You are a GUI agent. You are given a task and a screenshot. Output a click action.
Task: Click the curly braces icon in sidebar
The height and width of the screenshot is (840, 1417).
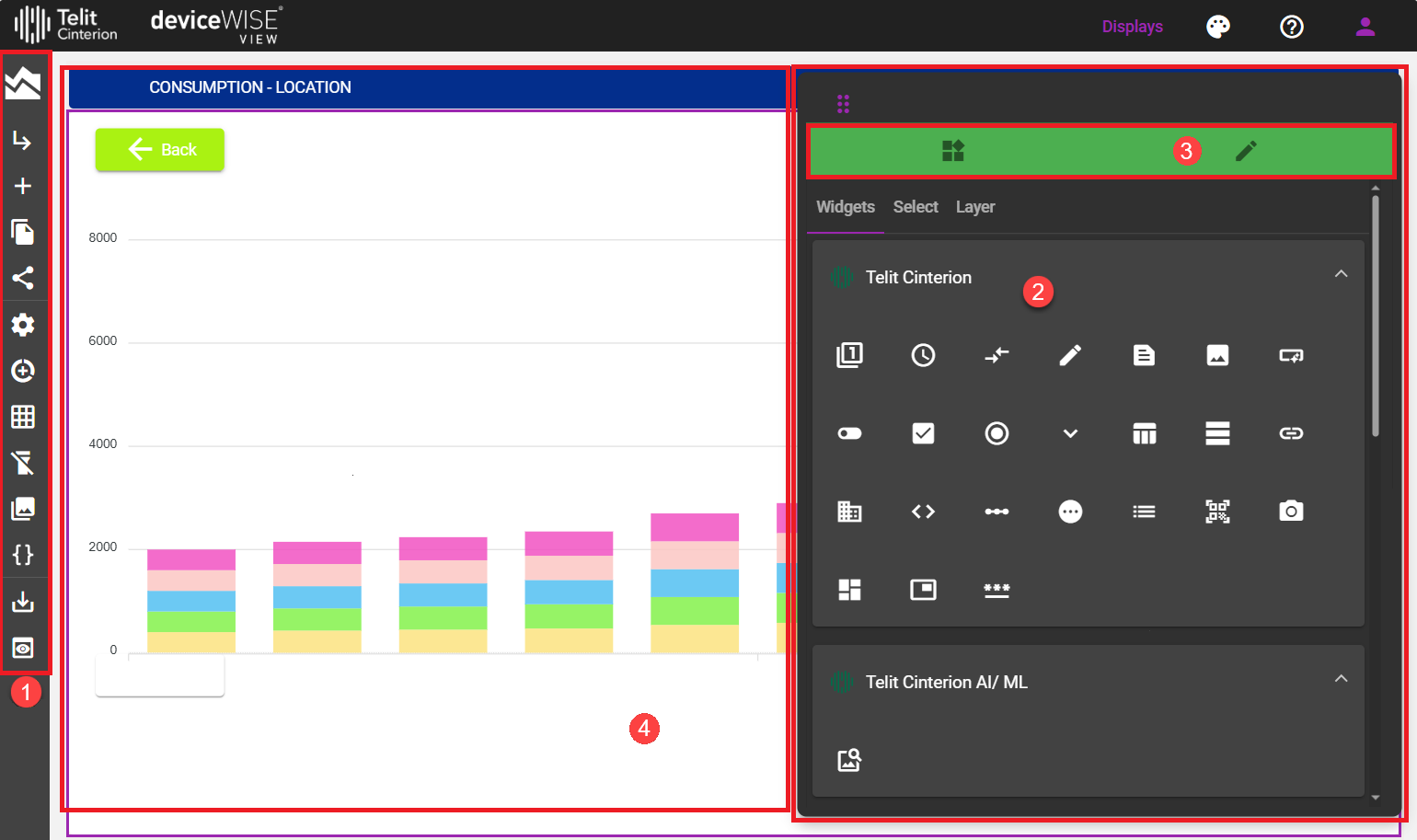(x=23, y=555)
